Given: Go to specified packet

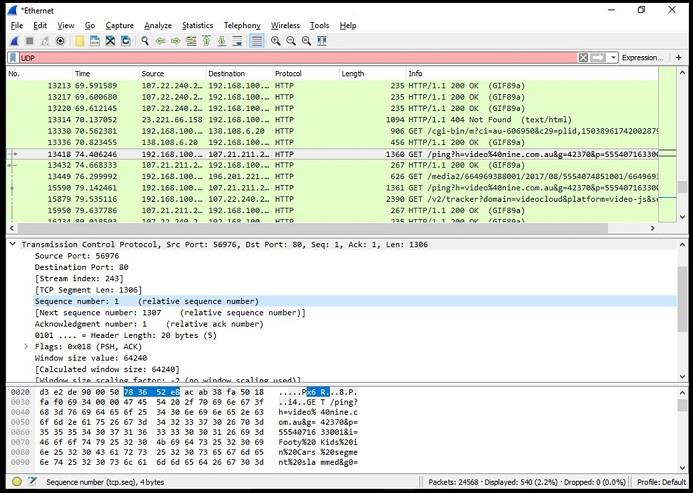Looking at the screenshot, I should click(x=191, y=41).
